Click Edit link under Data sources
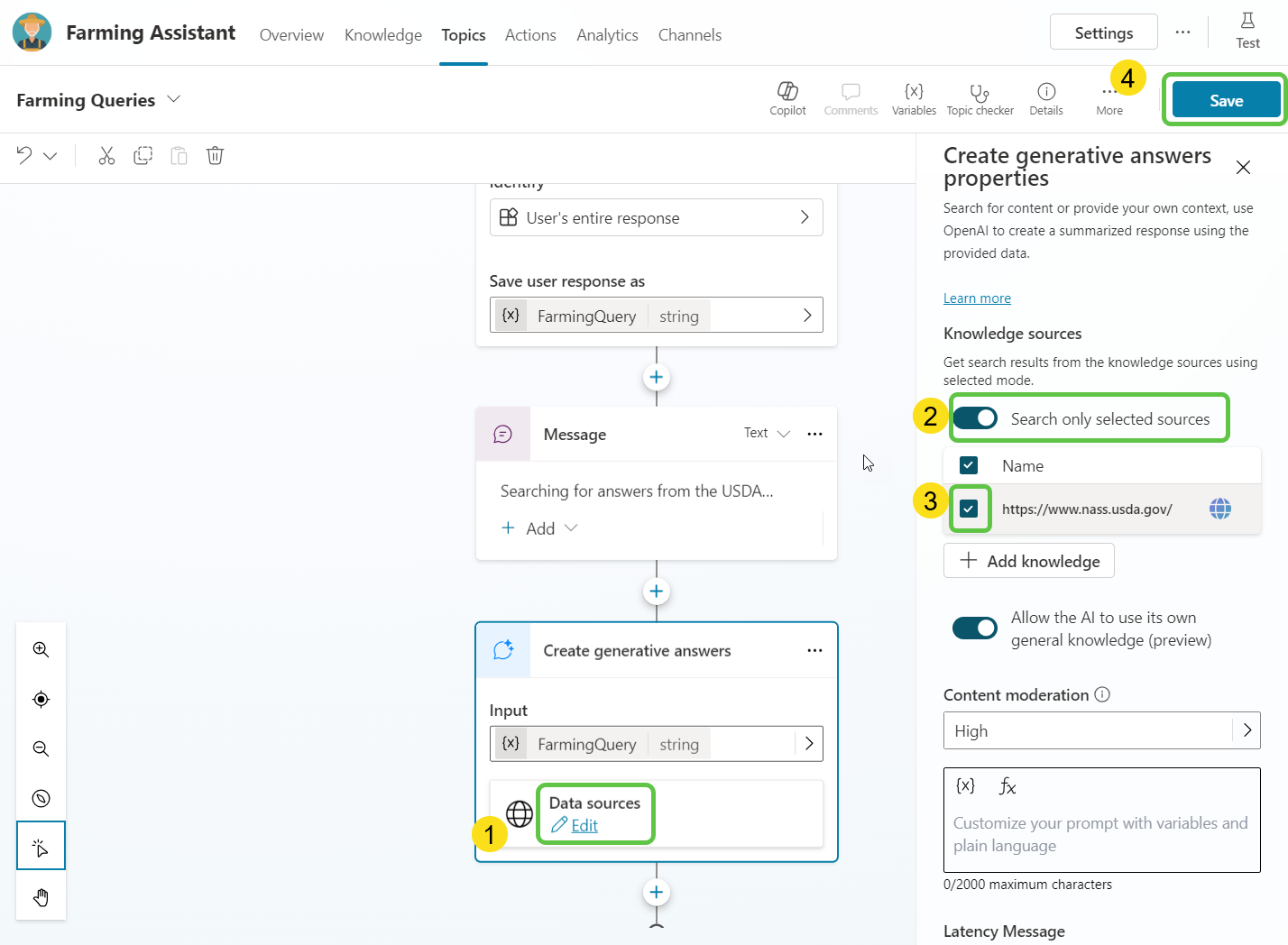This screenshot has height=945, width=1288. click(x=584, y=825)
